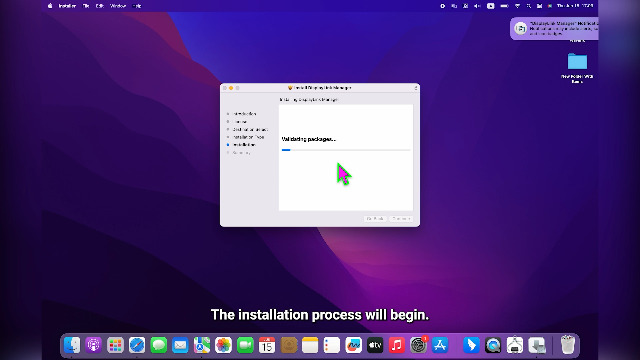Click the volume icon in menu bar
640x360 pixels.
tap(477, 6)
